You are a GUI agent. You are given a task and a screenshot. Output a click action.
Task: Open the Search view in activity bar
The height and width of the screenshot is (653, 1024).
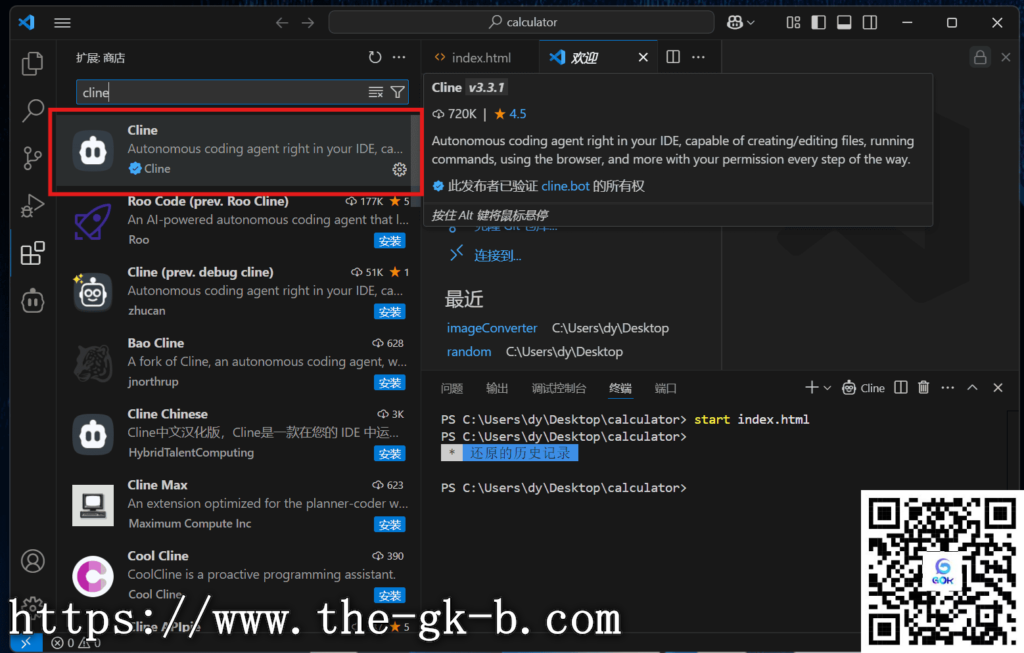(32, 110)
